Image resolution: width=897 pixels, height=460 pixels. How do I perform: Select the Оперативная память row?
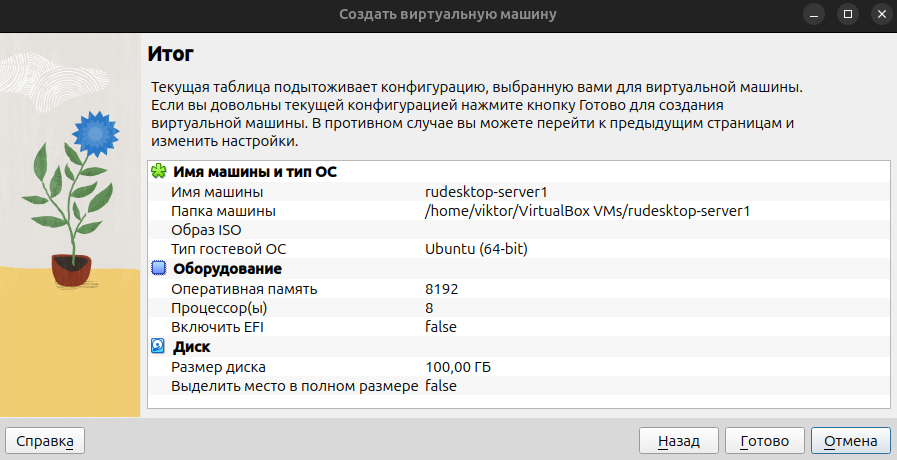244,289
